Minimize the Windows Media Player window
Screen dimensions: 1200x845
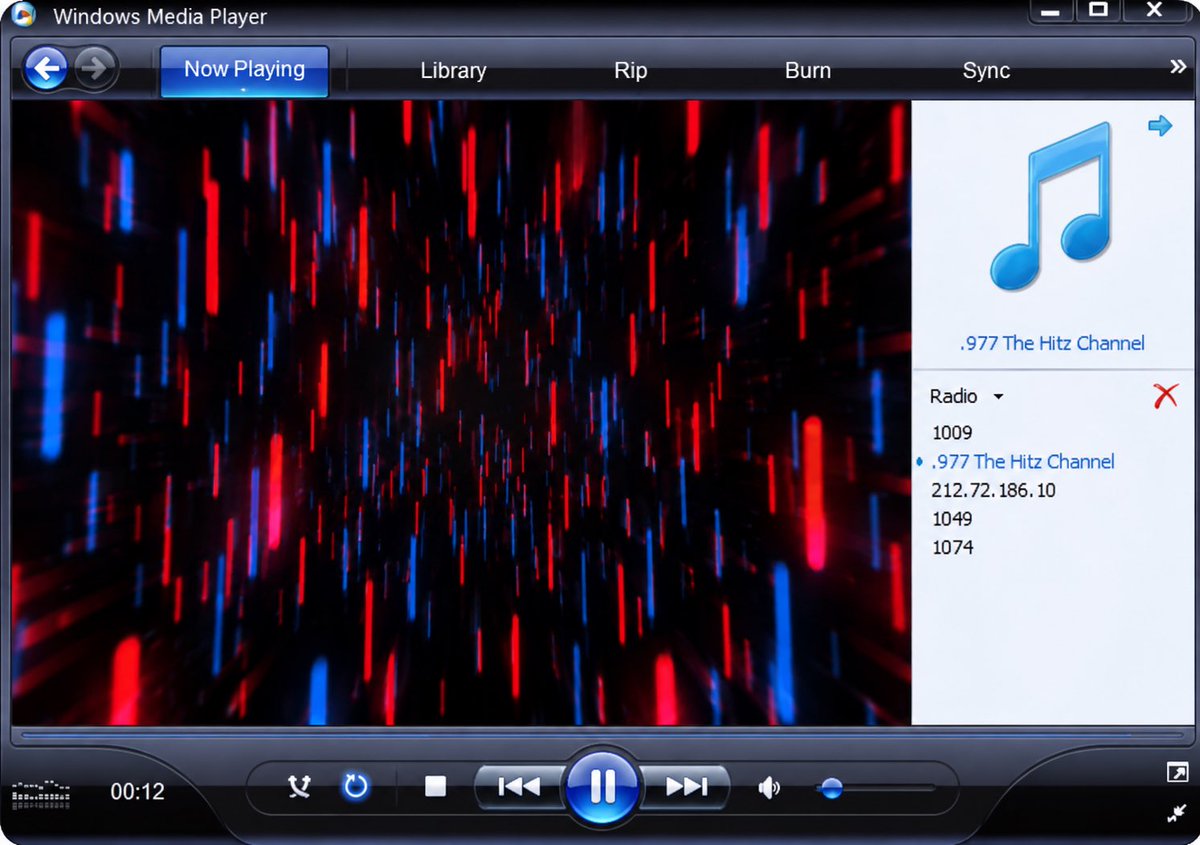[1050, 11]
